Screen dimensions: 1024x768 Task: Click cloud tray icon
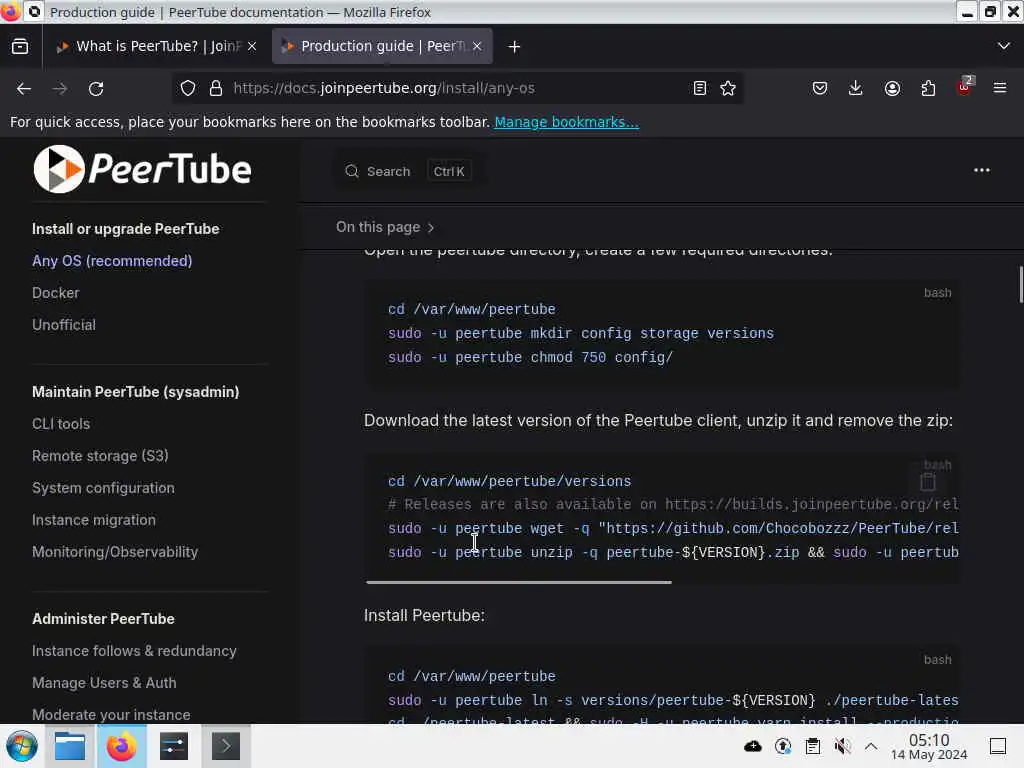tap(752, 746)
